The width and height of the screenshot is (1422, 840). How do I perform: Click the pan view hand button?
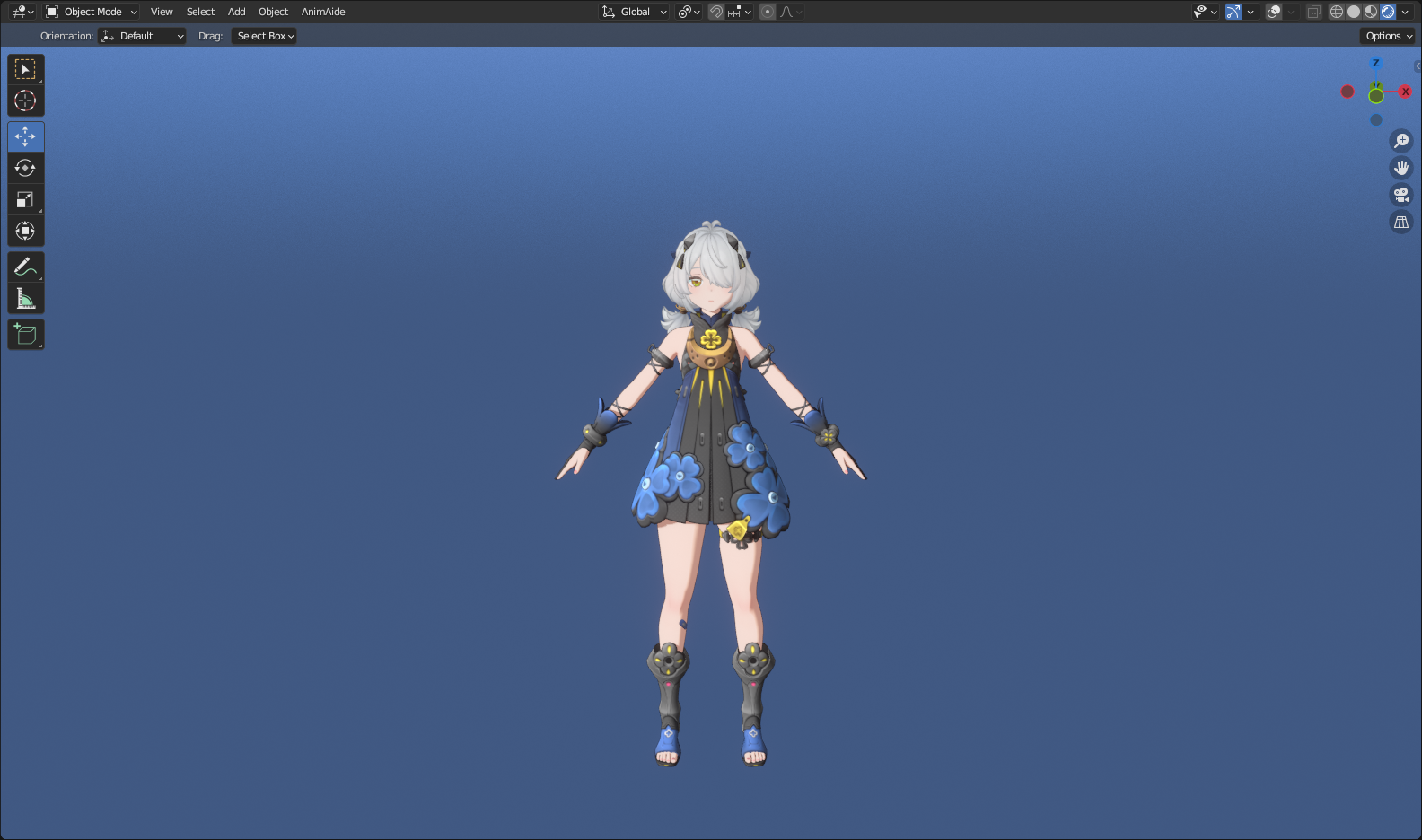tap(1401, 168)
